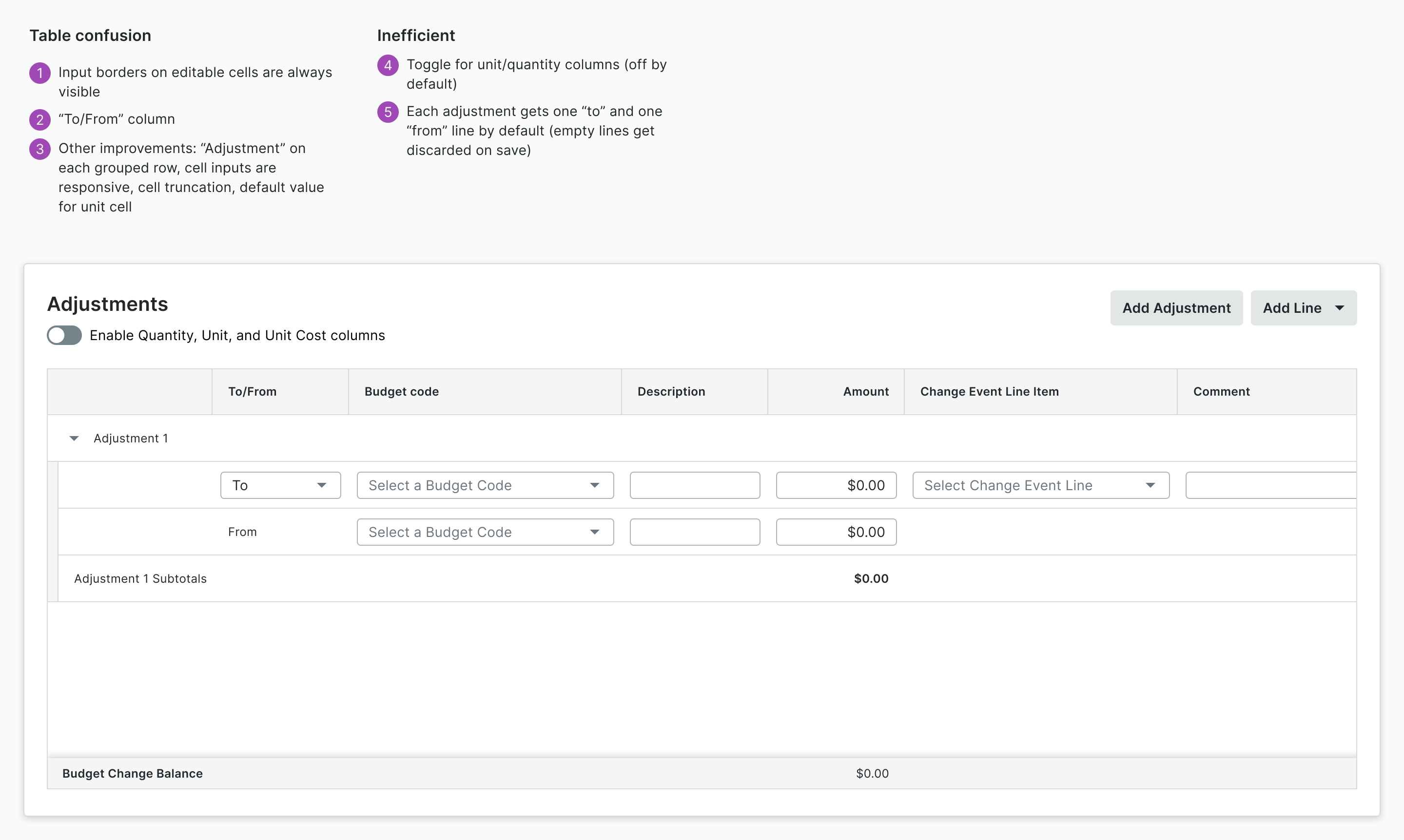Click the Table confusion heading
This screenshot has height=840, width=1404.
90,36
